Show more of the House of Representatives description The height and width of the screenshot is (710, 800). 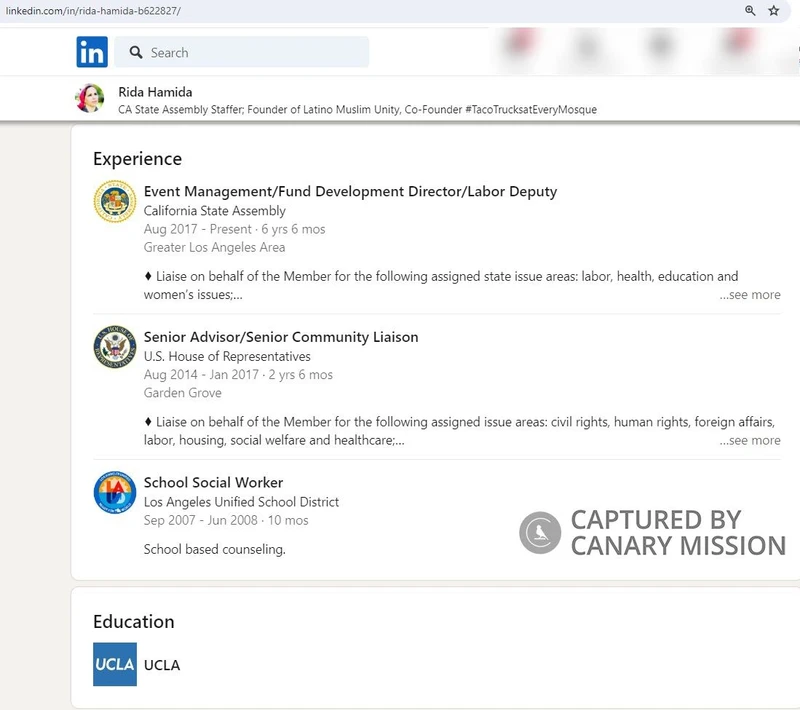(749, 440)
